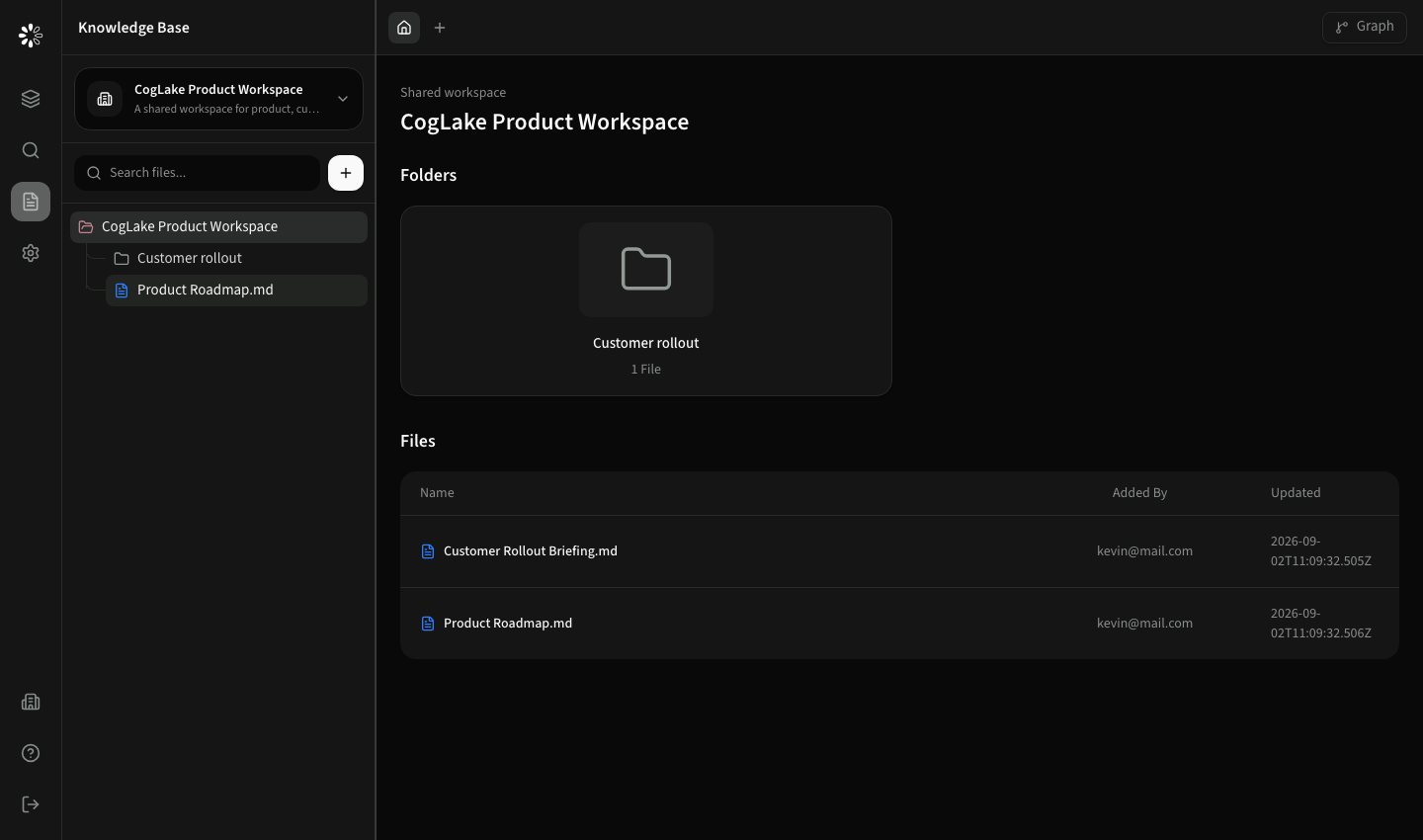Click the workspace building icon in selector
This screenshot has width=1423, height=840.
tap(105, 99)
